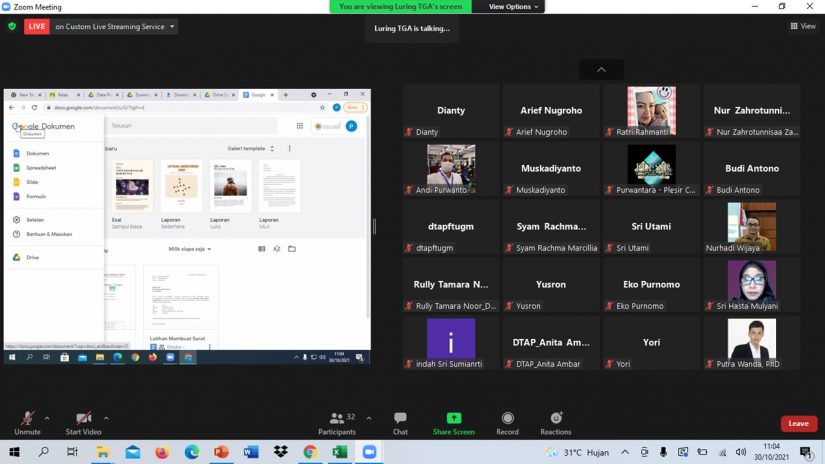This screenshot has height=464, width=825.
Task: Select Nurhadi Wijaya's video thumbnail
Action: 751,227
